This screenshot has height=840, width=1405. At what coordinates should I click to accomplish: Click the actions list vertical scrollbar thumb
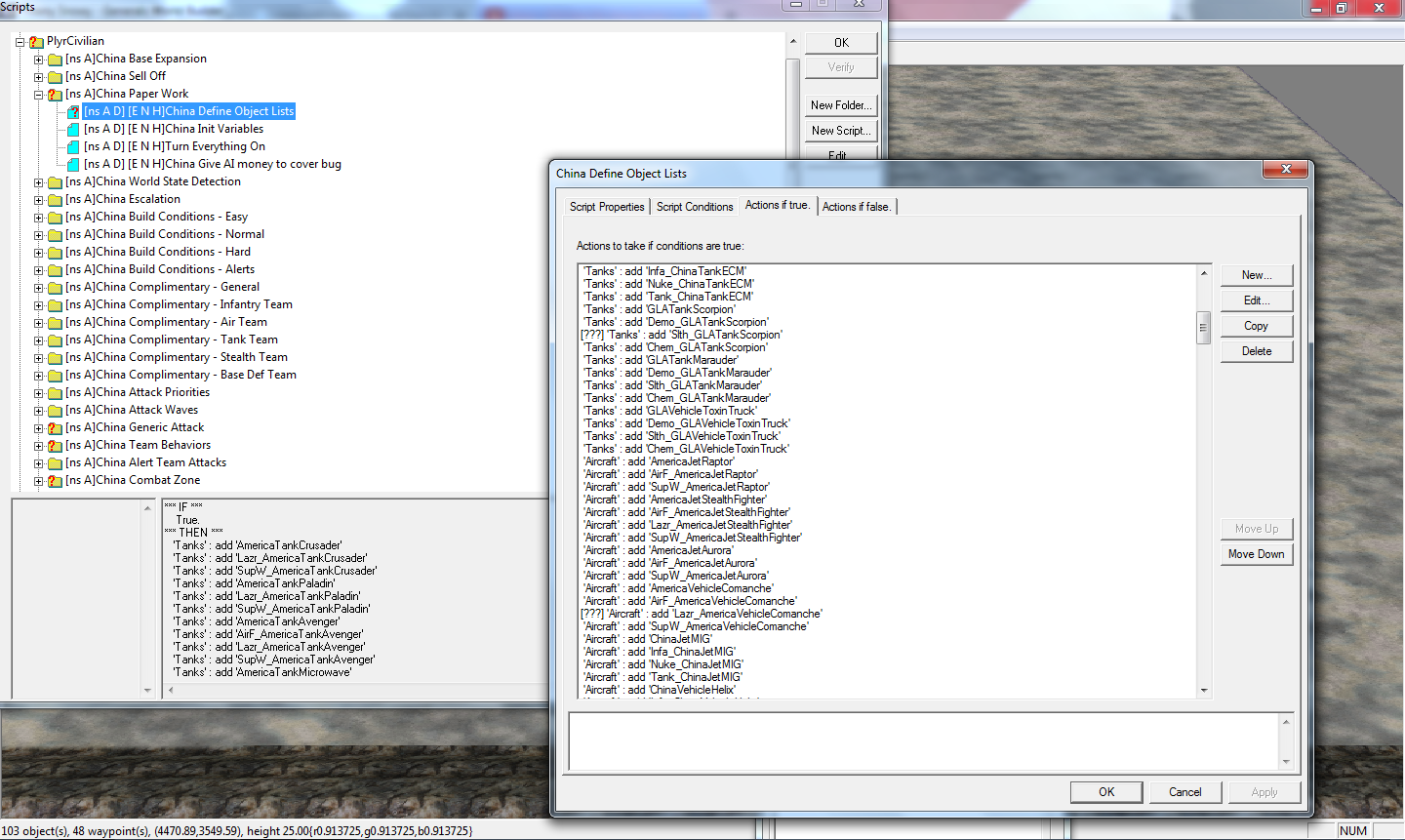(x=1203, y=328)
